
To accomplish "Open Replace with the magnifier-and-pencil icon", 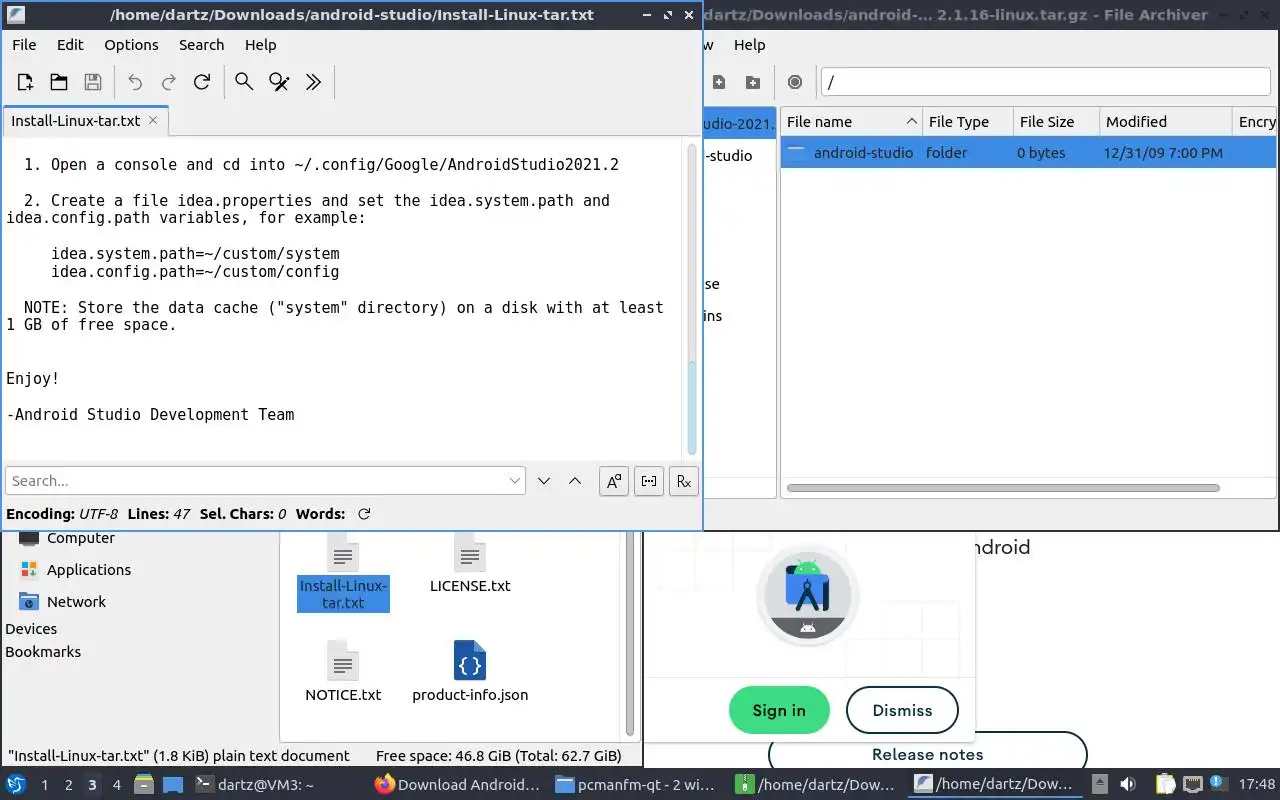I will pos(279,82).
